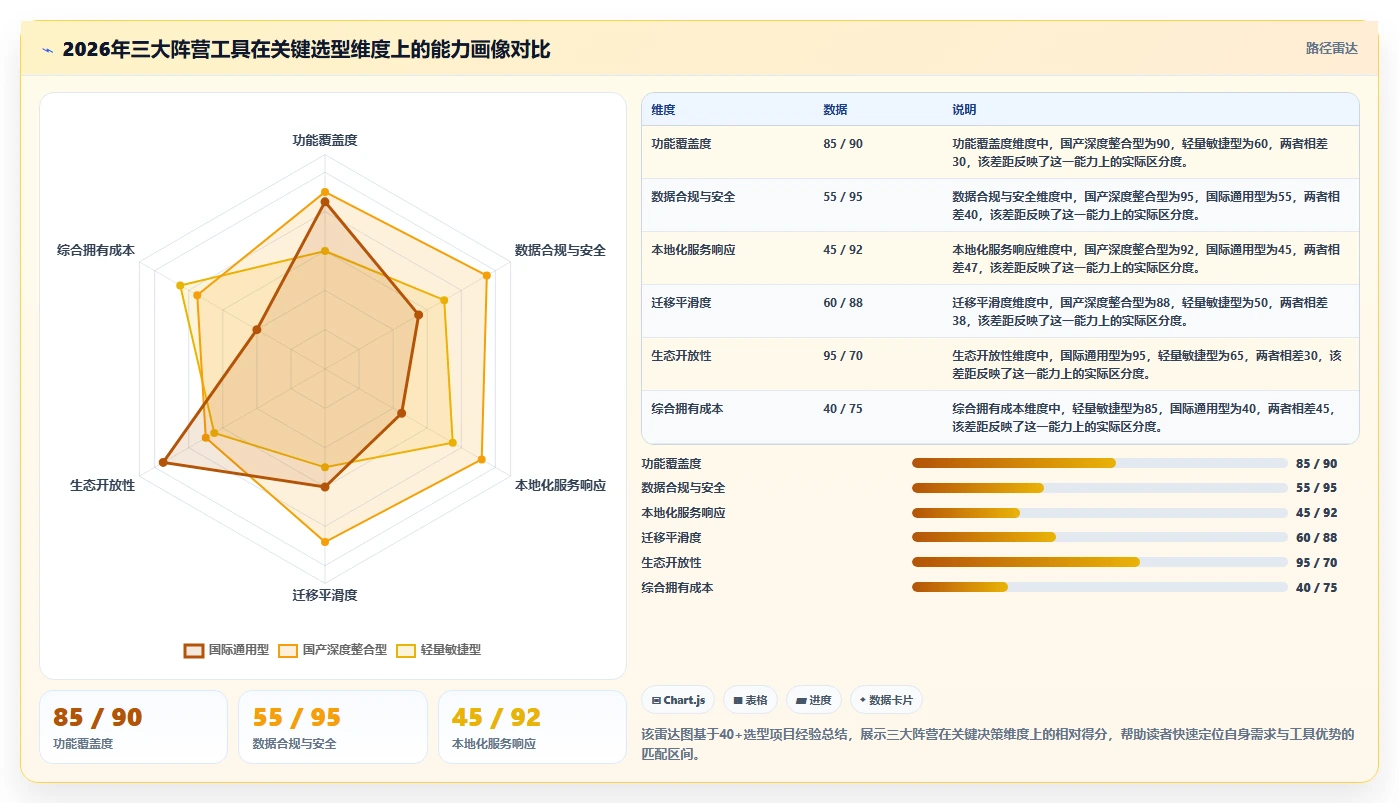This screenshot has width=1399, height=803.
Task: Select the Chart.js pill tag
Action: pos(678,700)
